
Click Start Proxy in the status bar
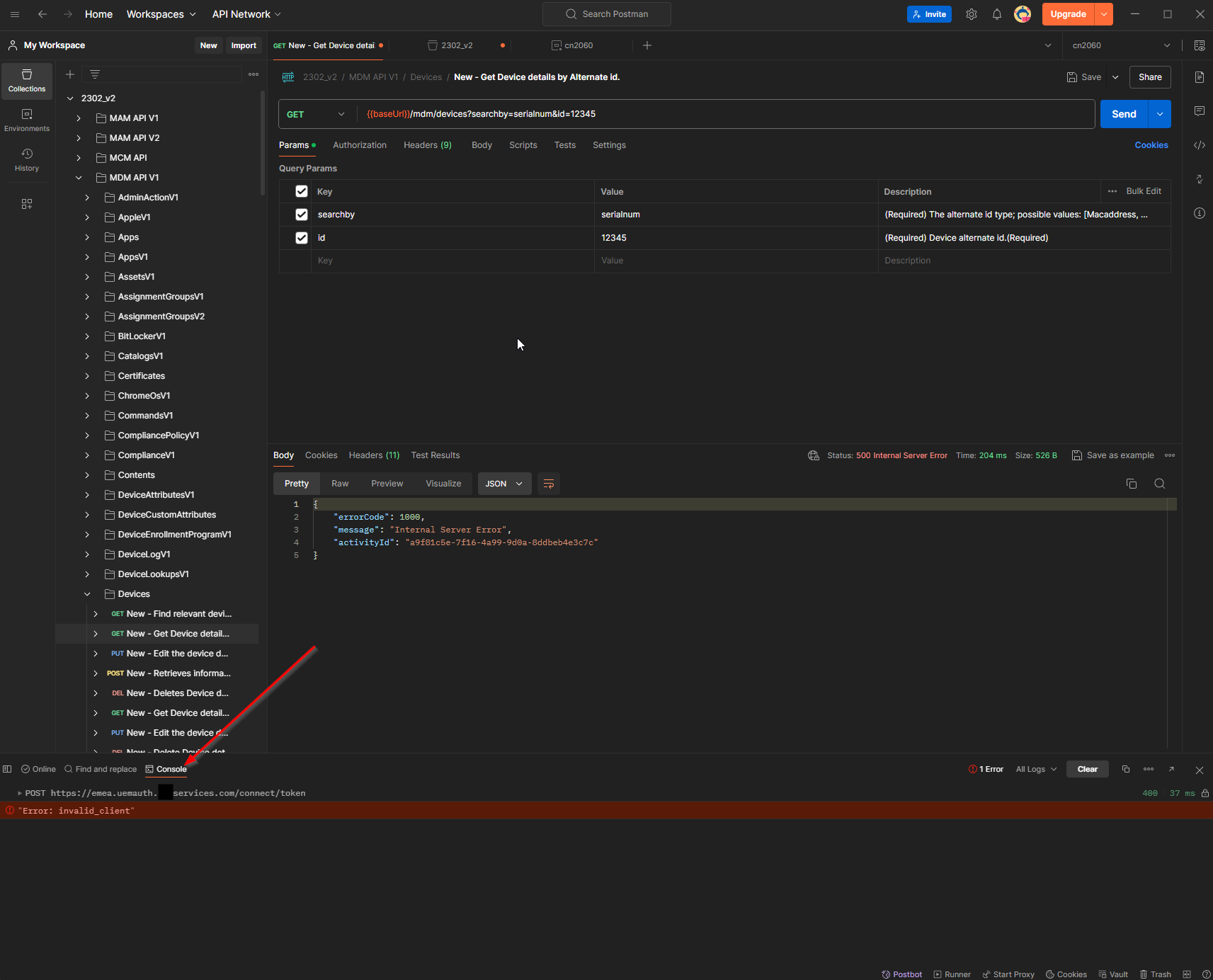click(1008, 974)
